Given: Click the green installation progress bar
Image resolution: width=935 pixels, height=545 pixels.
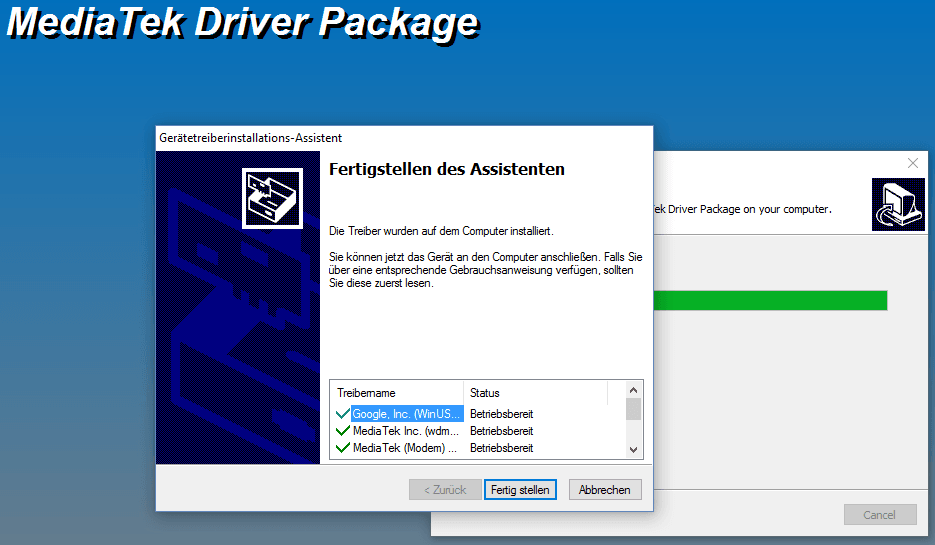Looking at the screenshot, I should 770,301.
